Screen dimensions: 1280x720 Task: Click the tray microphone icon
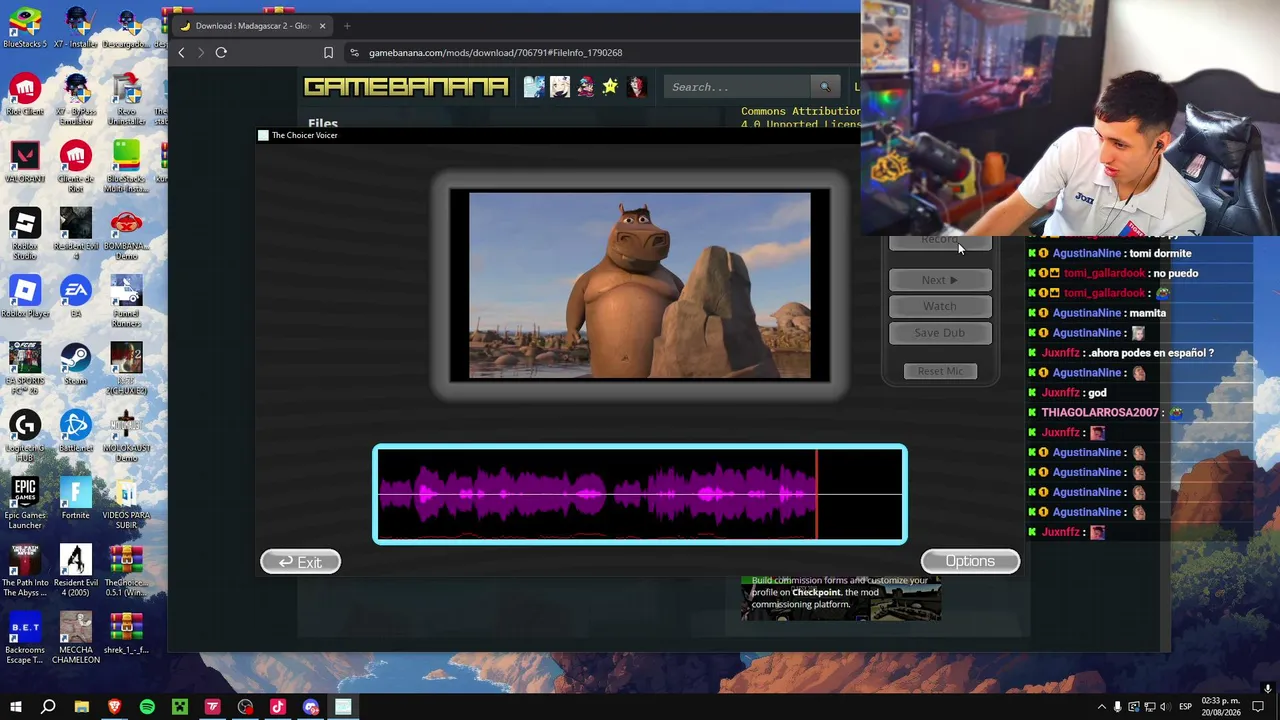(1117, 707)
